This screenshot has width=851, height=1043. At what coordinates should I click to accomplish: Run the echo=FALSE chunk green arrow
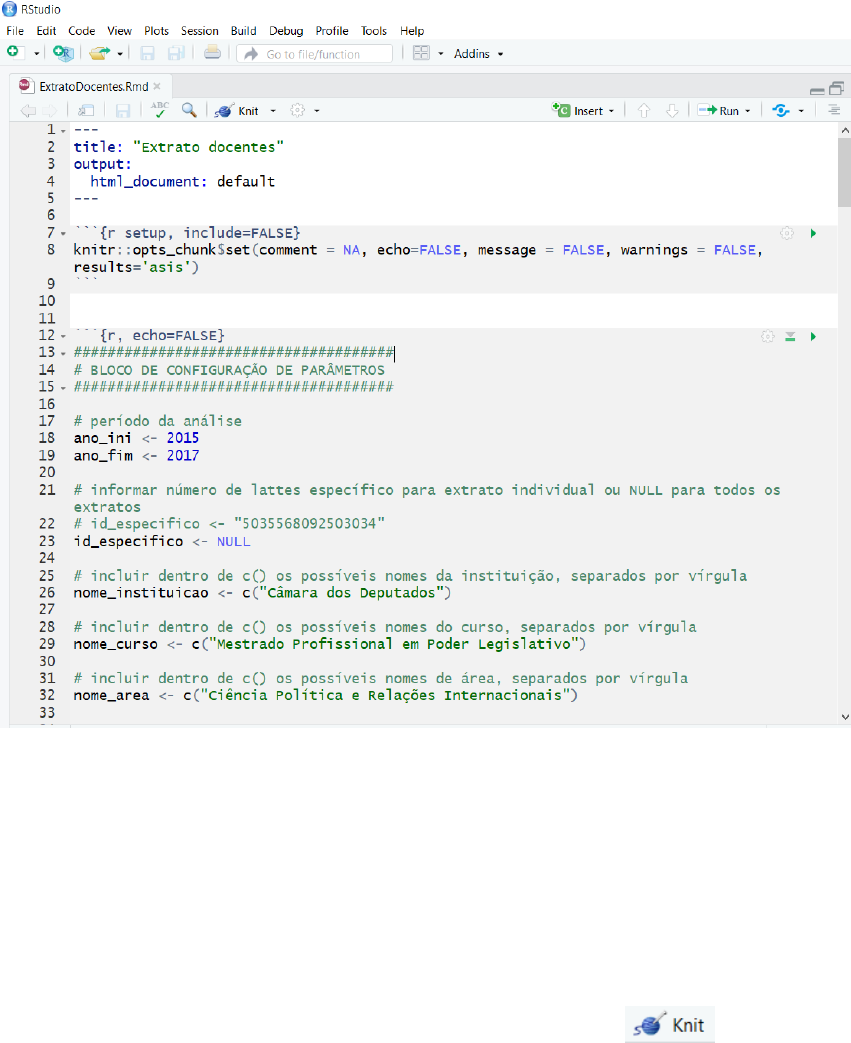coord(813,337)
